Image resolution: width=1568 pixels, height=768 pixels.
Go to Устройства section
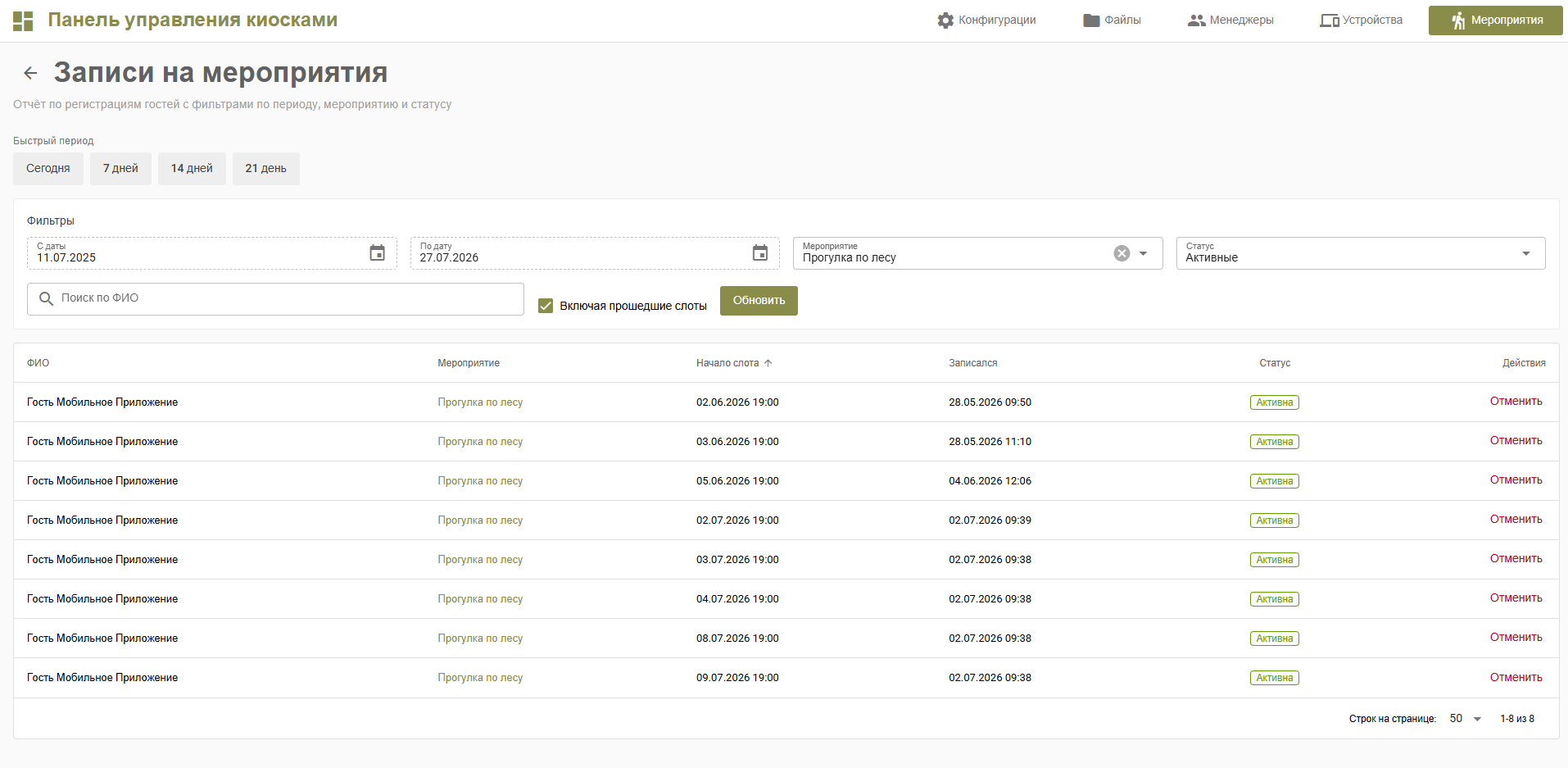click(x=1361, y=20)
